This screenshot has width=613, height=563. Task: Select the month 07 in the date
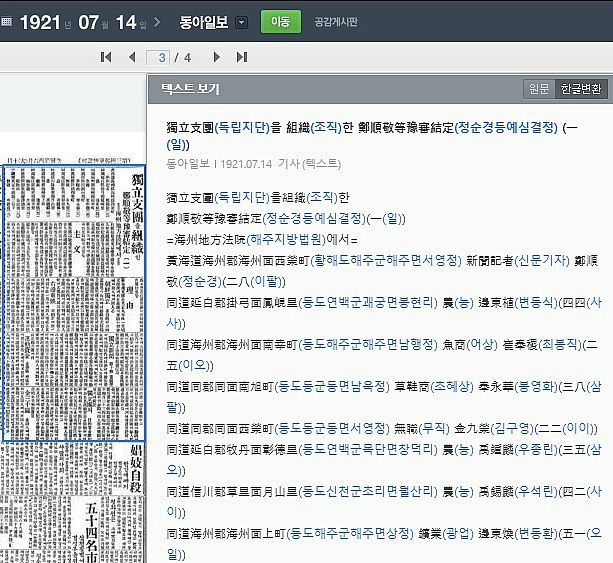click(88, 22)
